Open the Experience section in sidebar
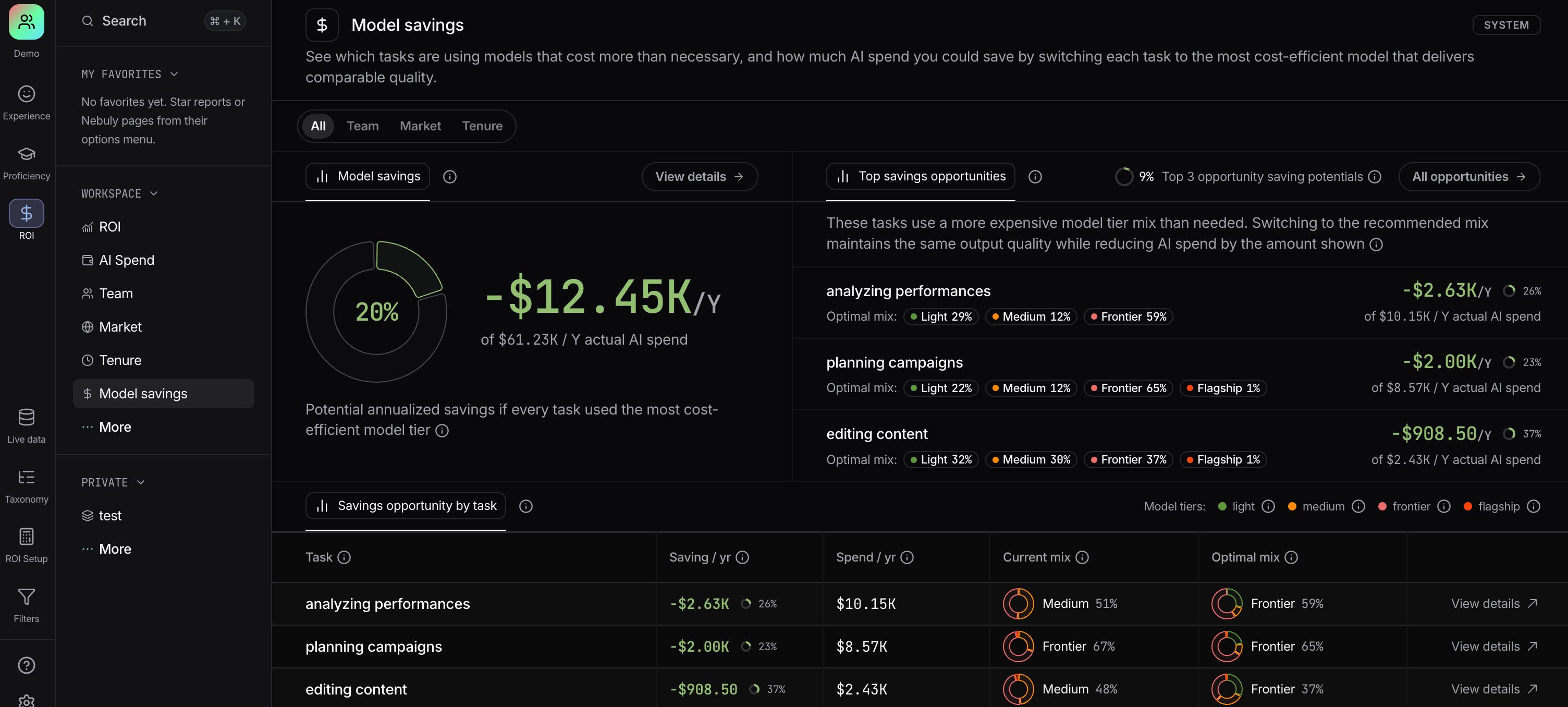Screen dimensions: 1568x707 26,102
